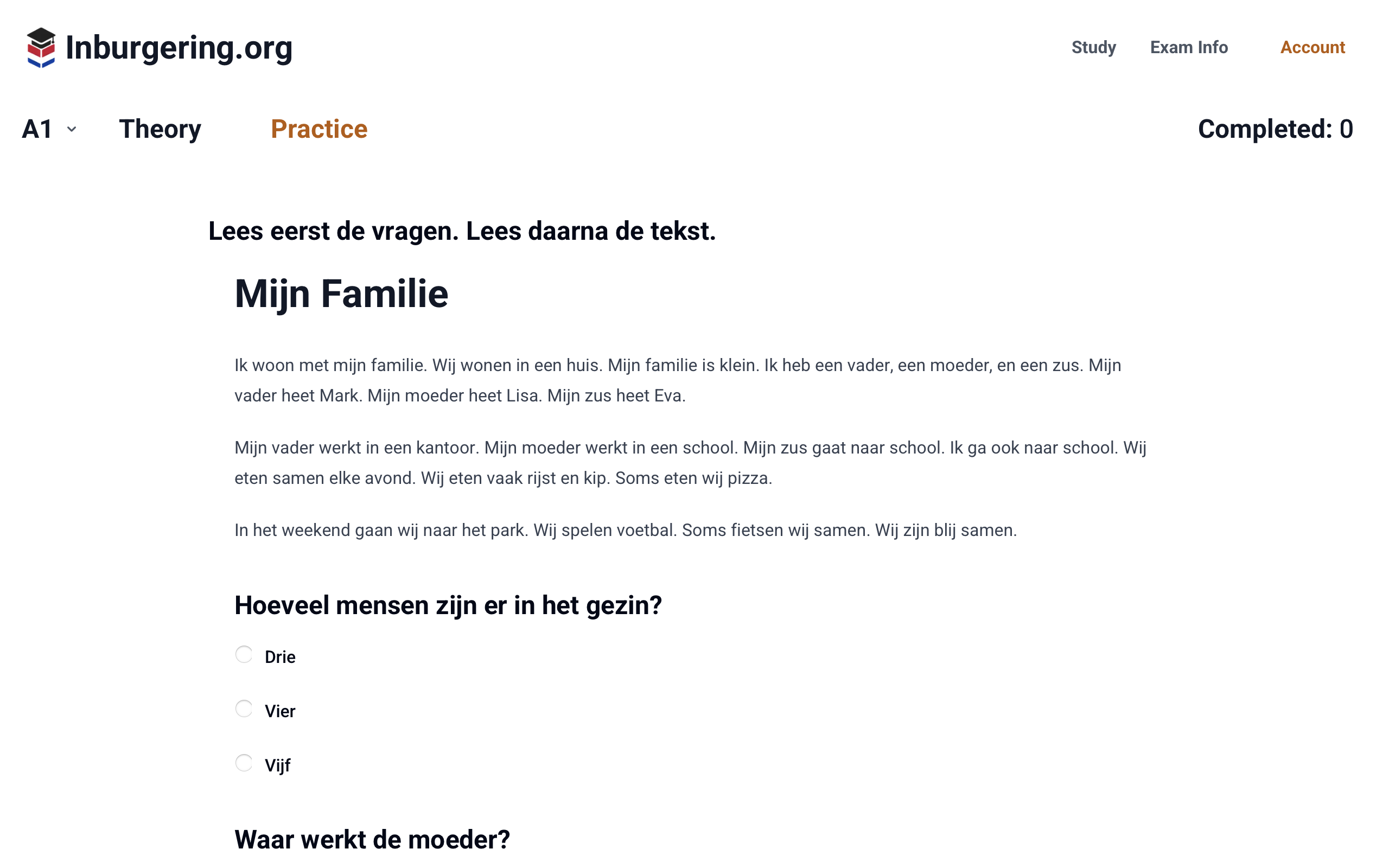Image resolution: width=1389 pixels, height=868 pixels.
Task: Click the Waar werkt de moeder question
Action: (x=372, y=839)
